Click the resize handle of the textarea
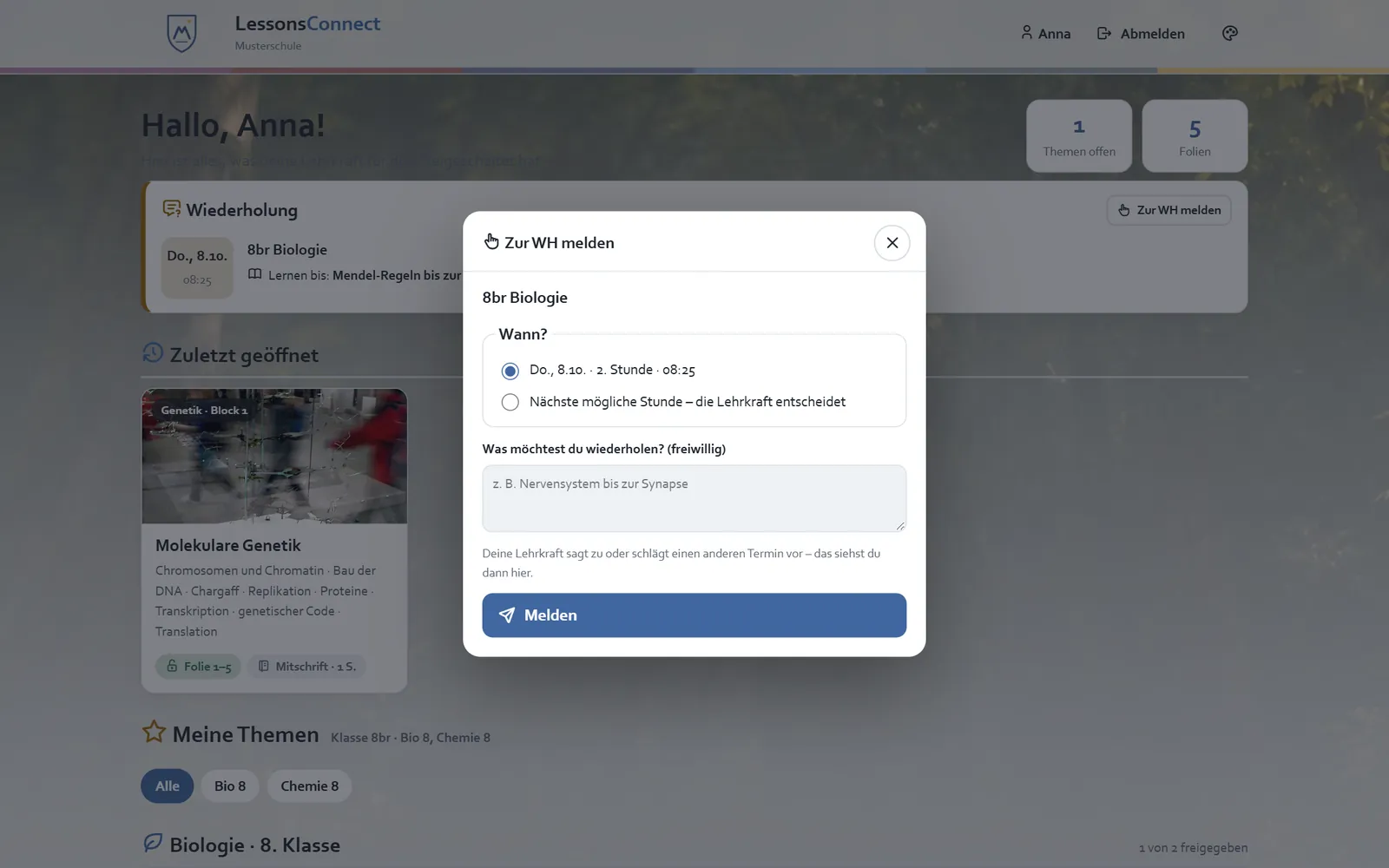 pos(900,525)
